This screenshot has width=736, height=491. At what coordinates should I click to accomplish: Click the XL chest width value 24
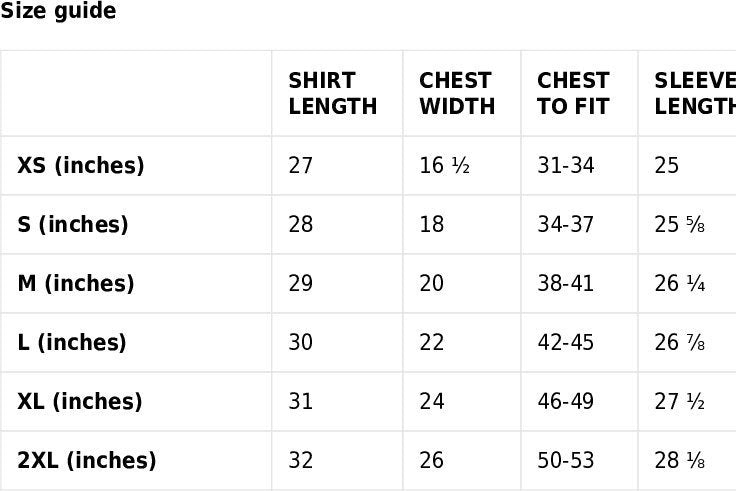tap(432, 401)
